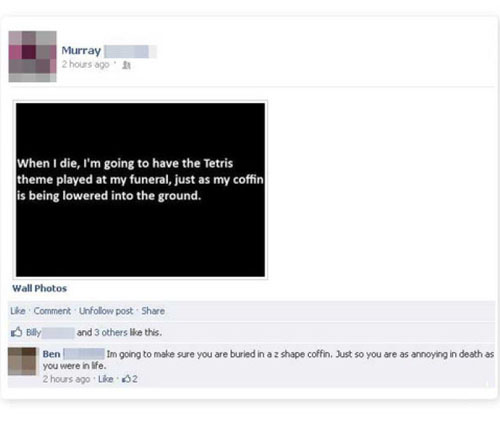This screenshot has width=500, height=425.
Task: Click the Comment link under the photo
Action: click(52, 311)
